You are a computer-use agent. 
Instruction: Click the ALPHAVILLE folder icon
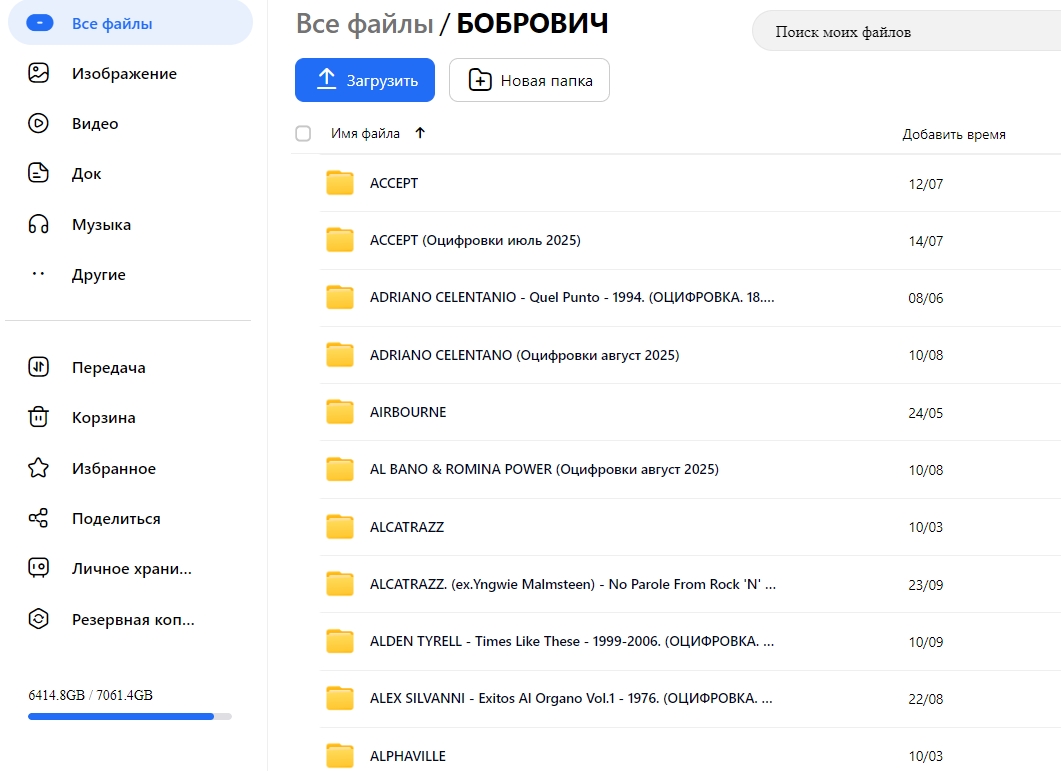click(340, 755)
